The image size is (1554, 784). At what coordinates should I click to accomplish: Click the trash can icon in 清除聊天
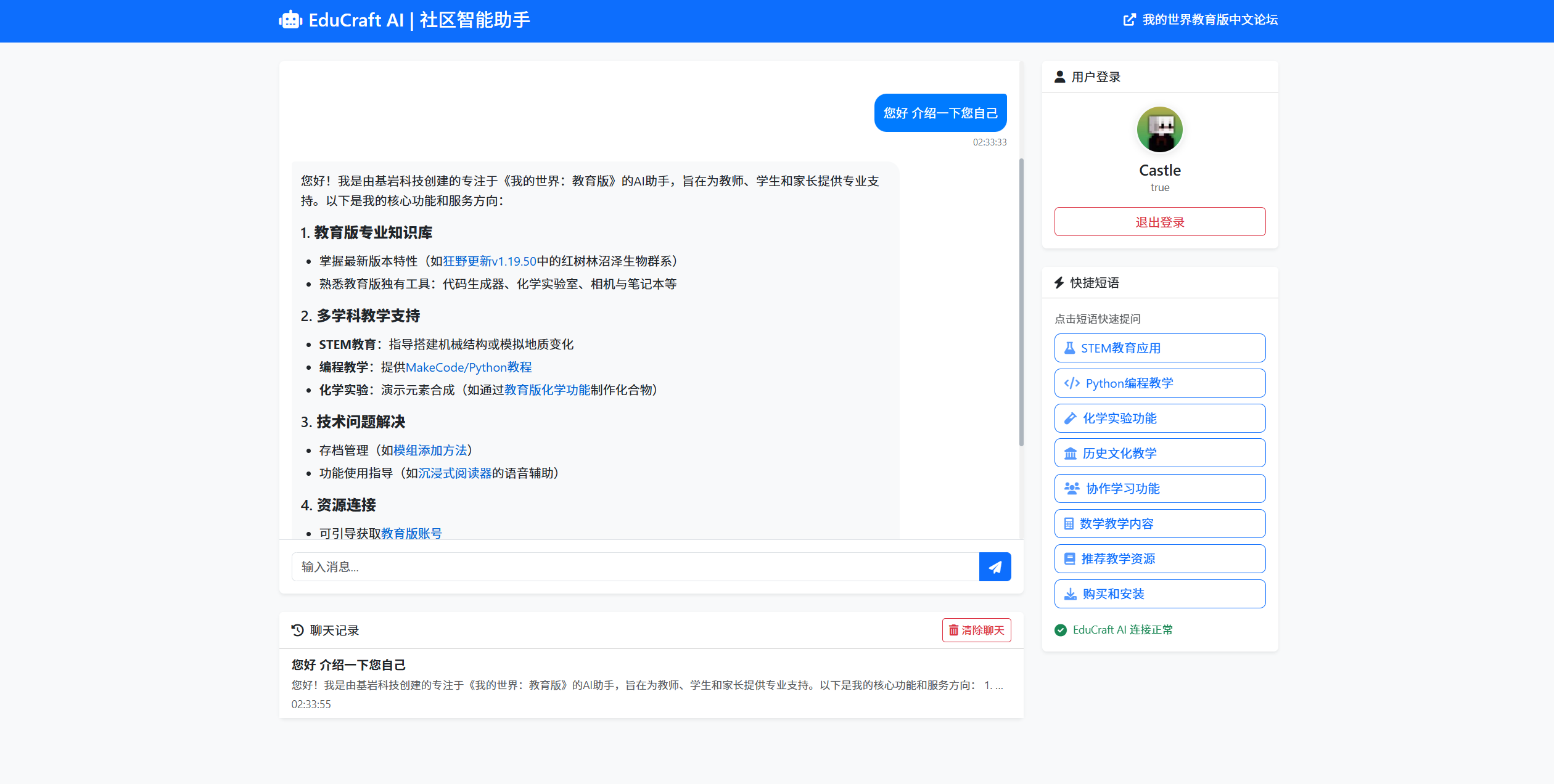click(954, 631)
